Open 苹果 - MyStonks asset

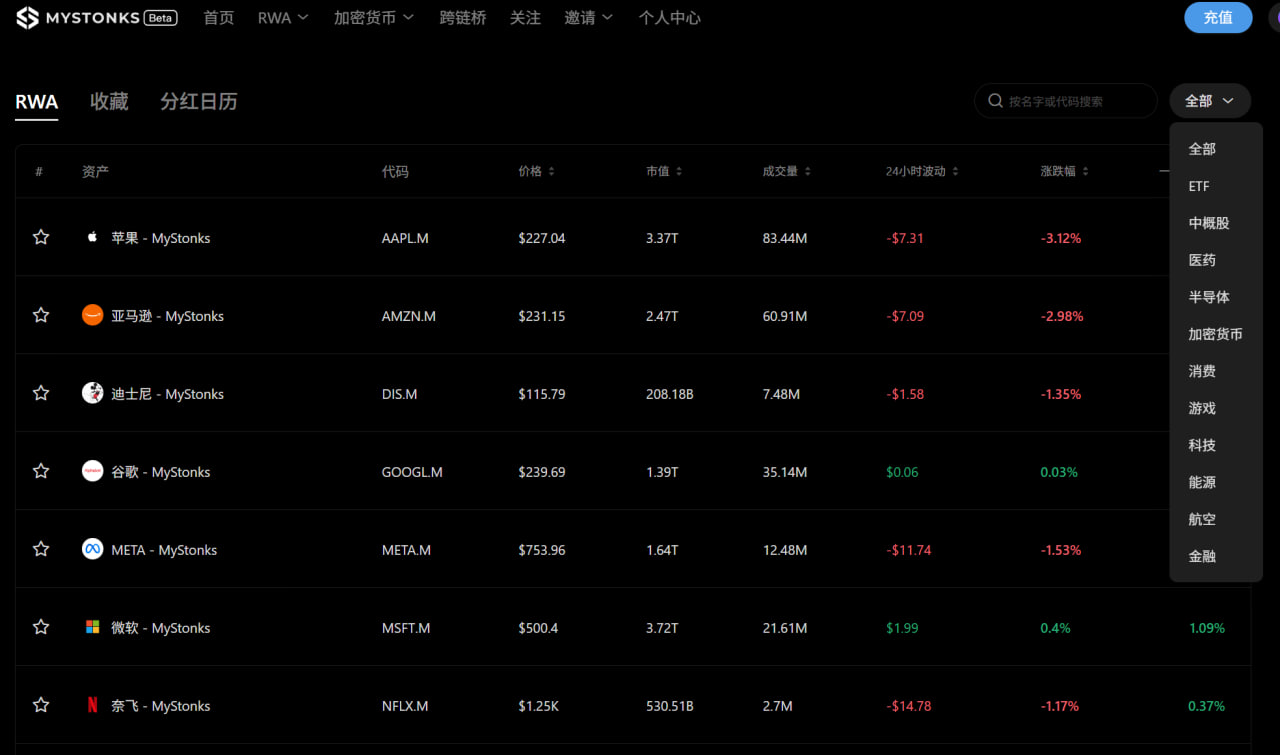pyautogui.click(x=161, y=238)
